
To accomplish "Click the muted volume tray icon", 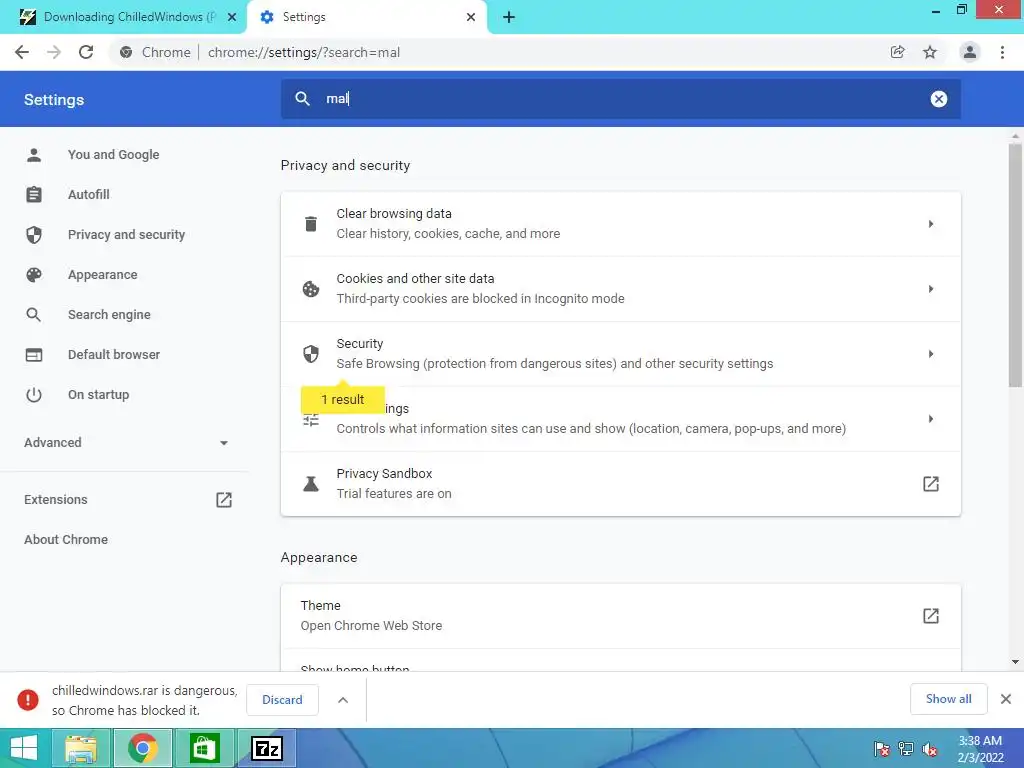I will (x=929, y=749).
